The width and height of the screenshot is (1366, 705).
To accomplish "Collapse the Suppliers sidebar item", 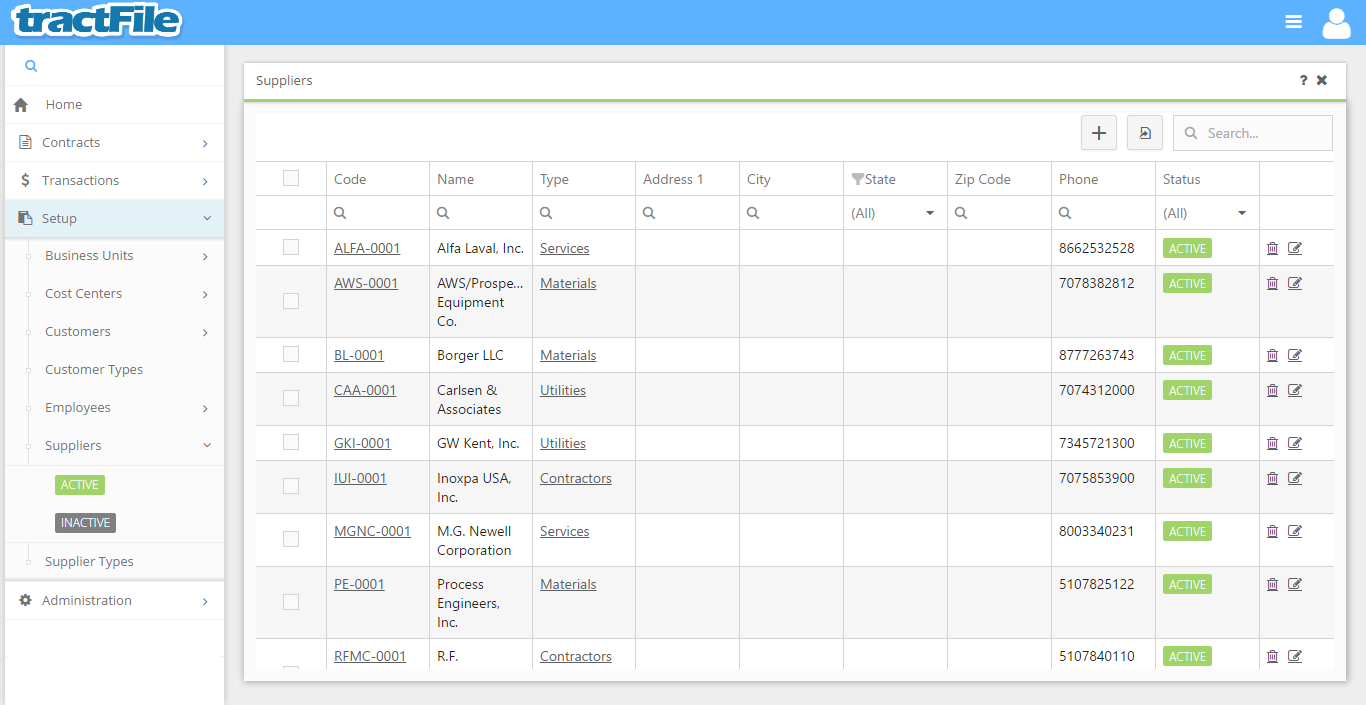I will [114, 446].
